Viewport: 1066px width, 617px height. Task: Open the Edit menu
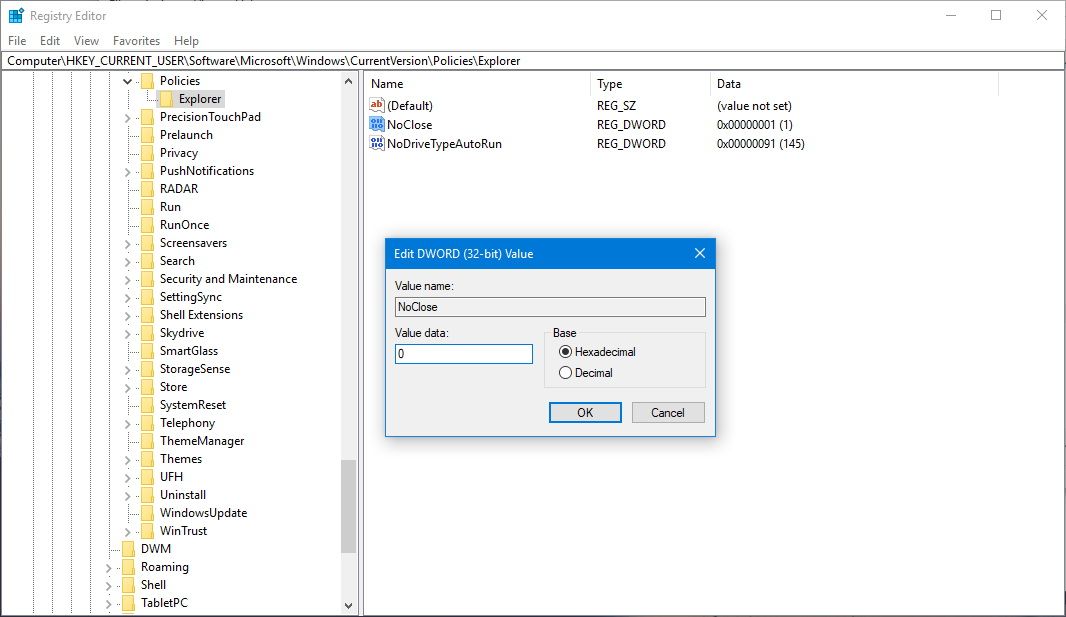point(49,40)
